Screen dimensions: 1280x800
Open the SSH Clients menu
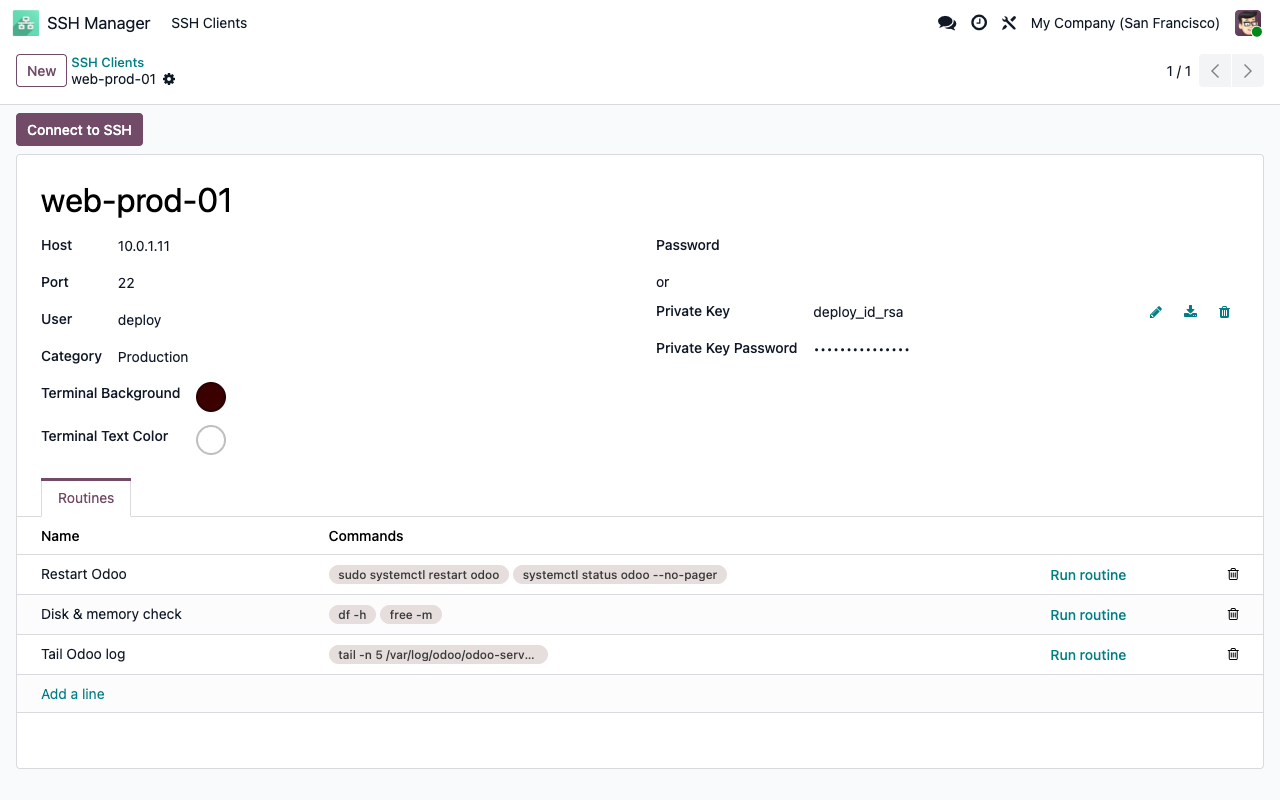click(x=209, y=23)
